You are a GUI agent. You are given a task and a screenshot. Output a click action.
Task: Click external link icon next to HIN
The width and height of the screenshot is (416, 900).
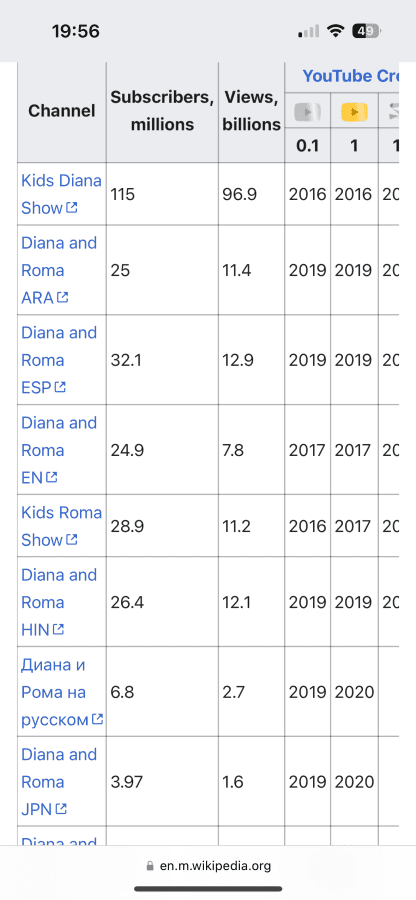(59, 630)
